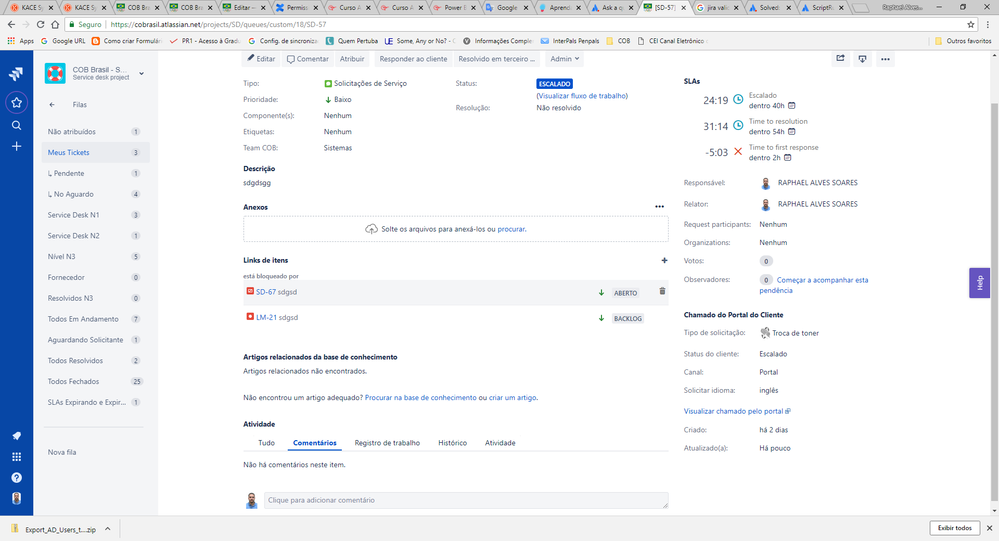999x541 pixels.
Task: Open Nível N3 queue
Action: pos(94,257)
